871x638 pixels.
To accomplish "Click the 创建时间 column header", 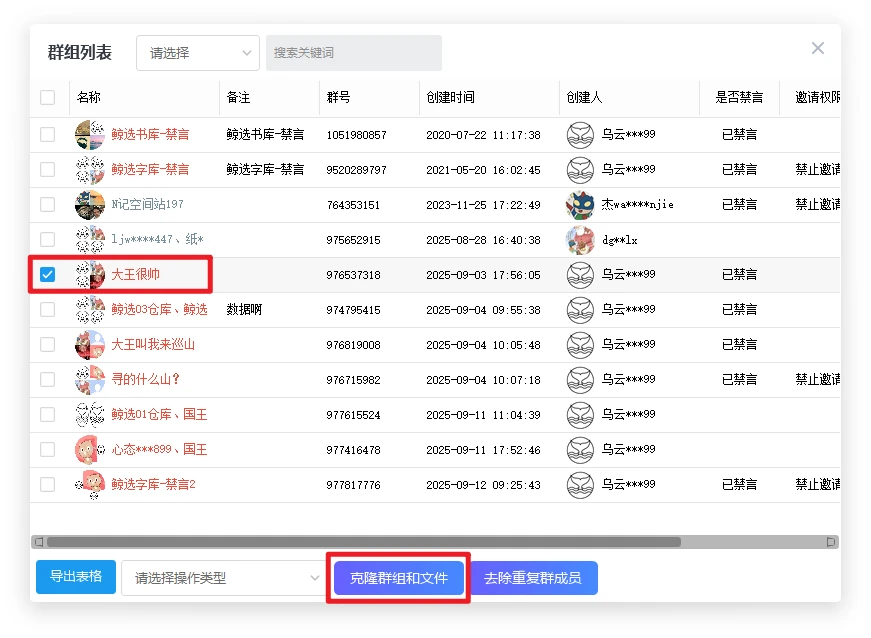I will tap(450, 98).
